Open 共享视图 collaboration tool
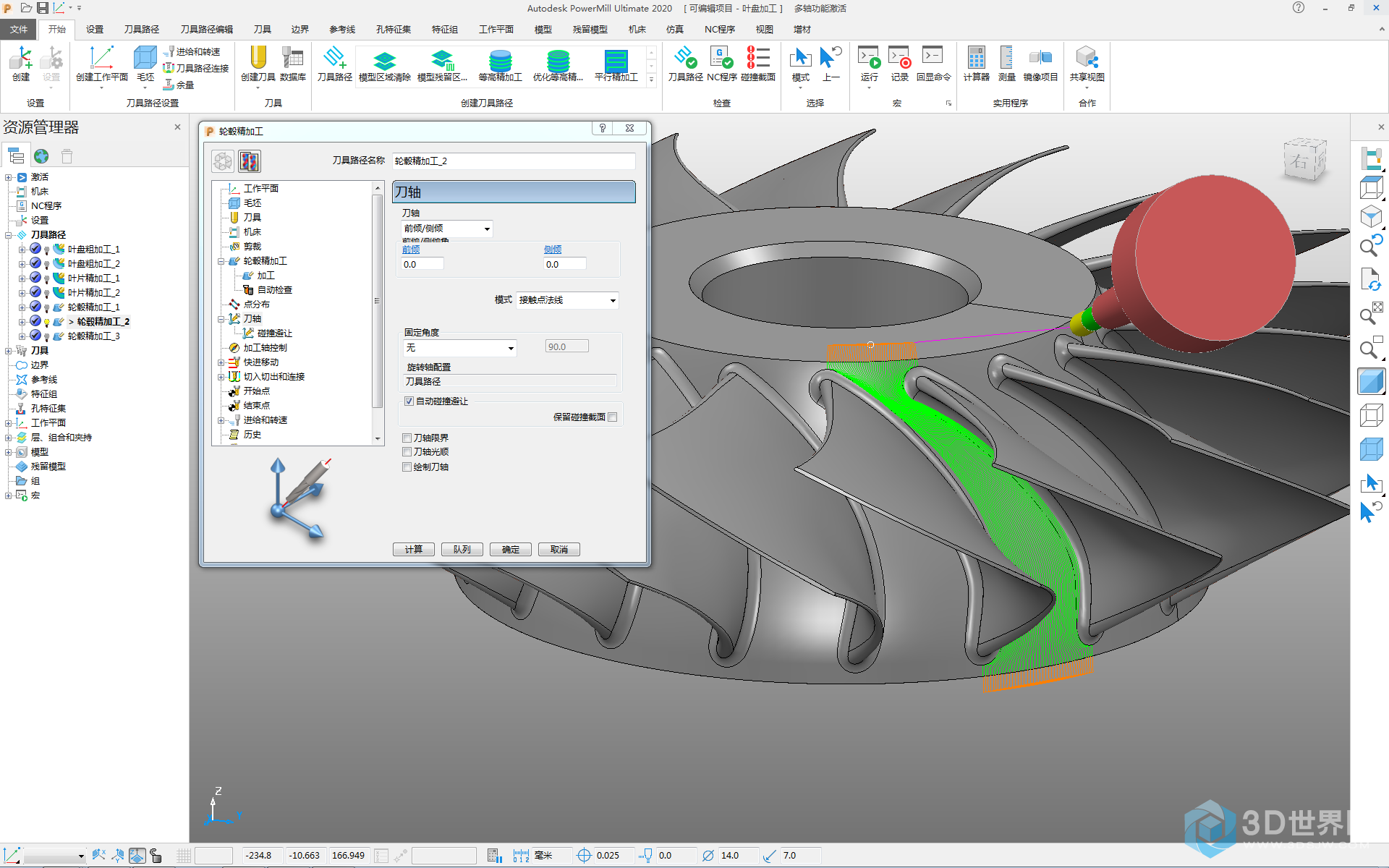Screen dimensions: 1389x868 click(1087, 64)
